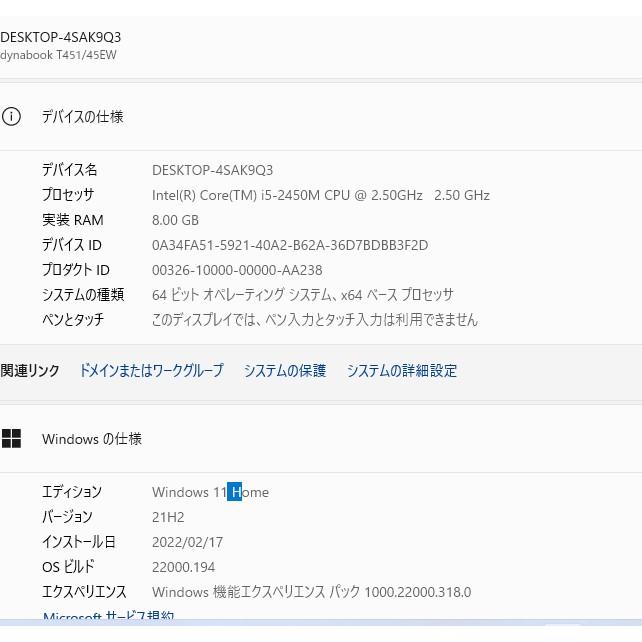The height and width of the screenshot is (642, 642).
Task: Collapse the Windows の仕様 section header
Action: 320,438
